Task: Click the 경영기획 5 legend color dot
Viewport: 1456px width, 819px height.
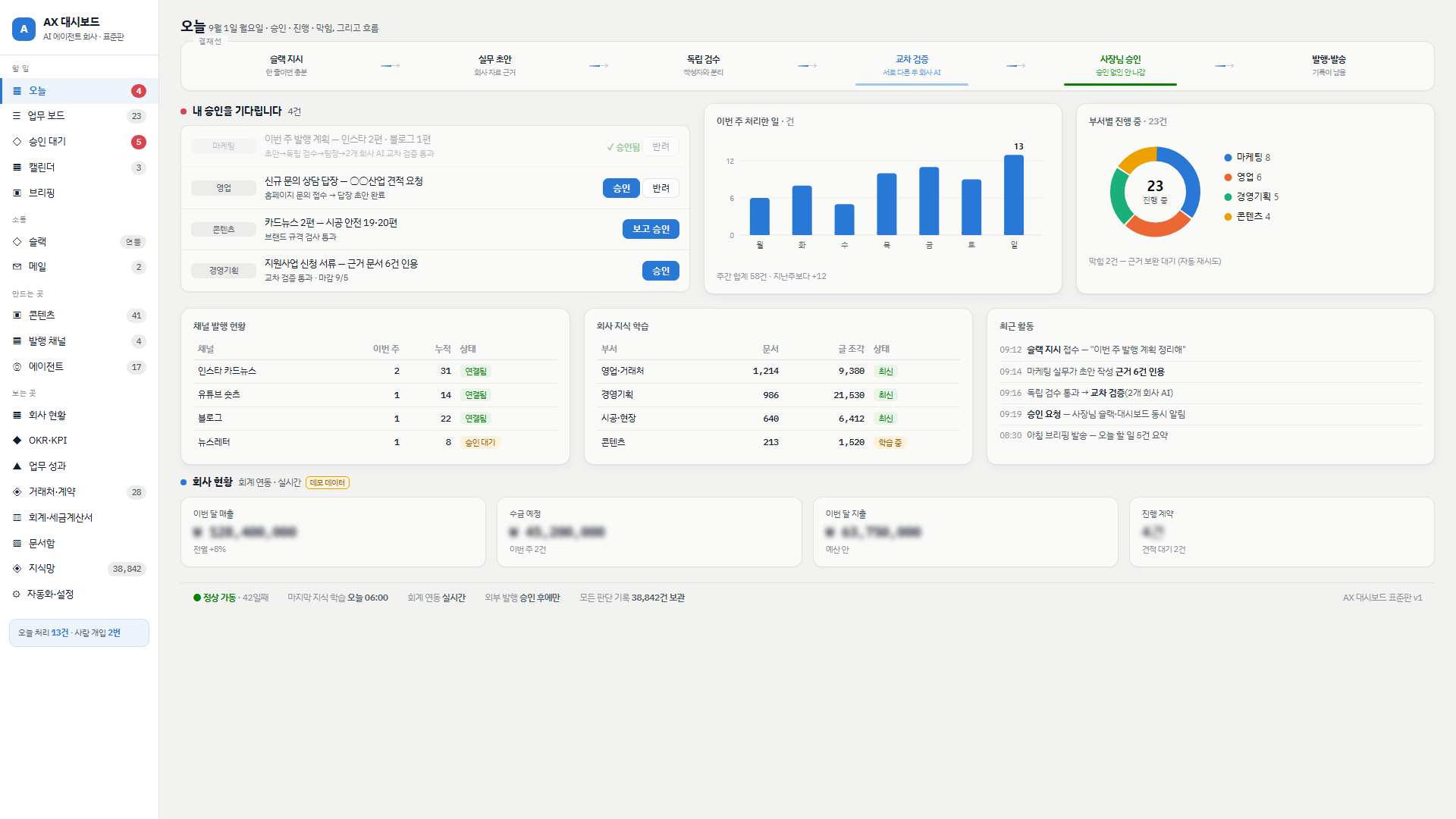Action: tap(1228, 197)
